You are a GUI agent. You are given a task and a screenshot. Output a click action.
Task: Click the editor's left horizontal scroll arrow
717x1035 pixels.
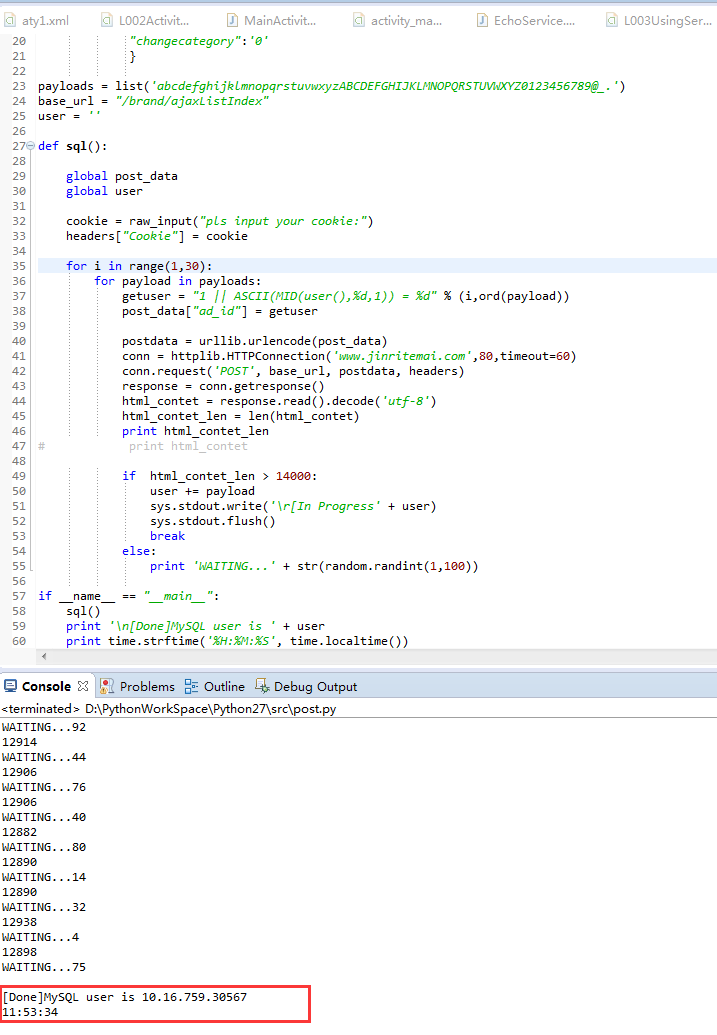click(x=44, y=656)
